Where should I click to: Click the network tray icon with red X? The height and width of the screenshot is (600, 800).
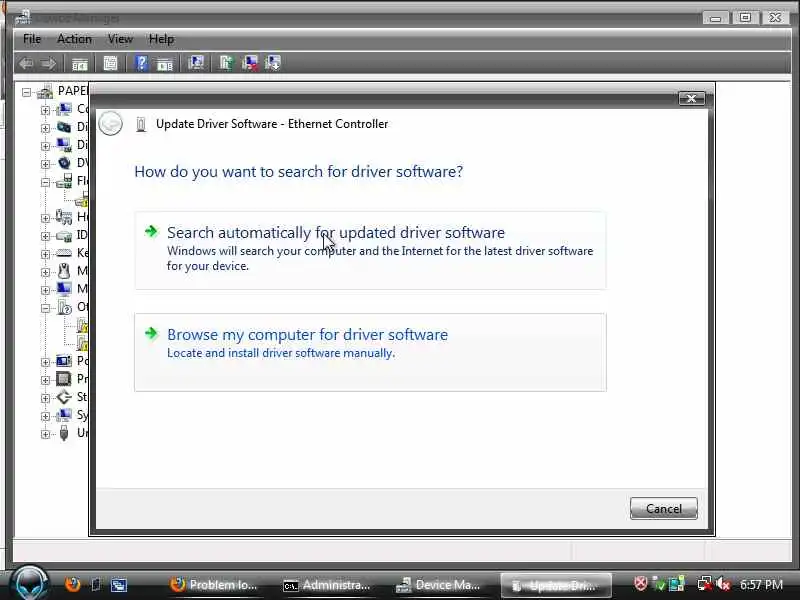click(x=705, y=584)
